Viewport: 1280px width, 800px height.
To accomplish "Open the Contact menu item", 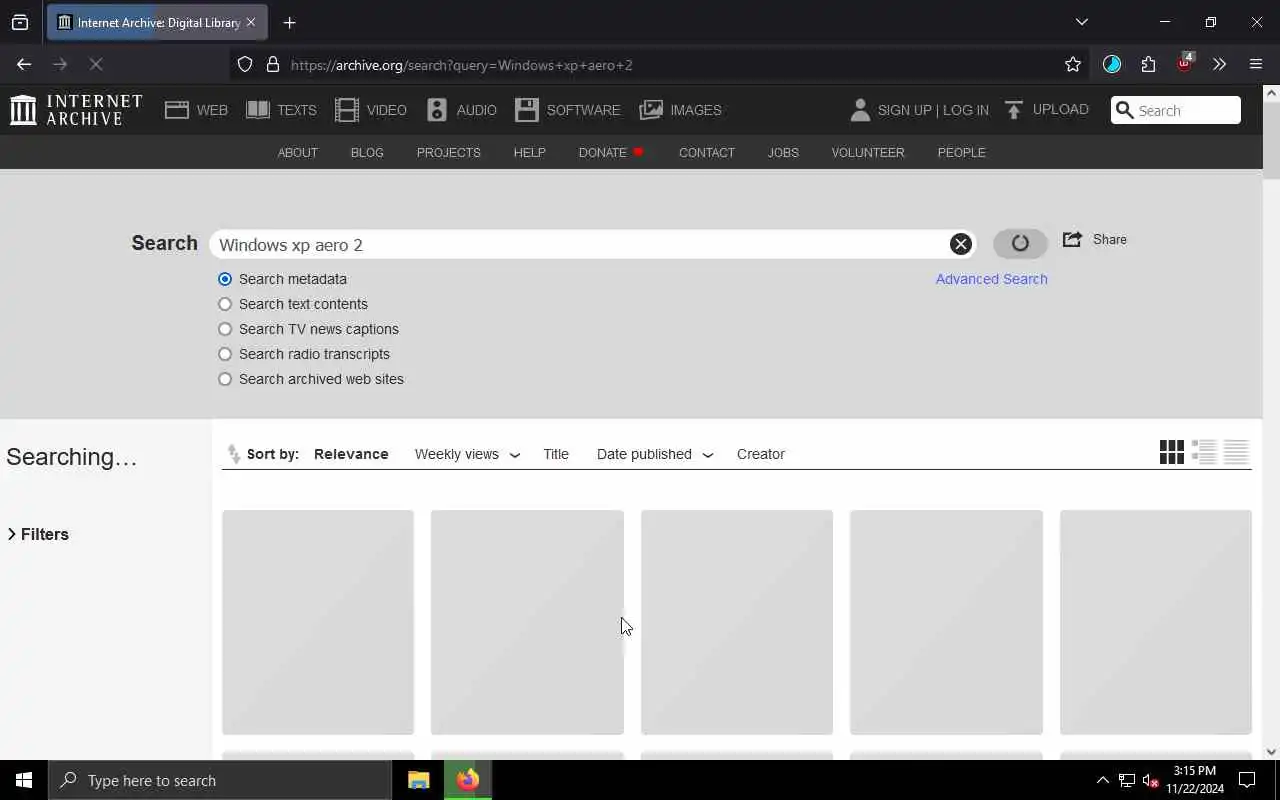I will 706,152.
